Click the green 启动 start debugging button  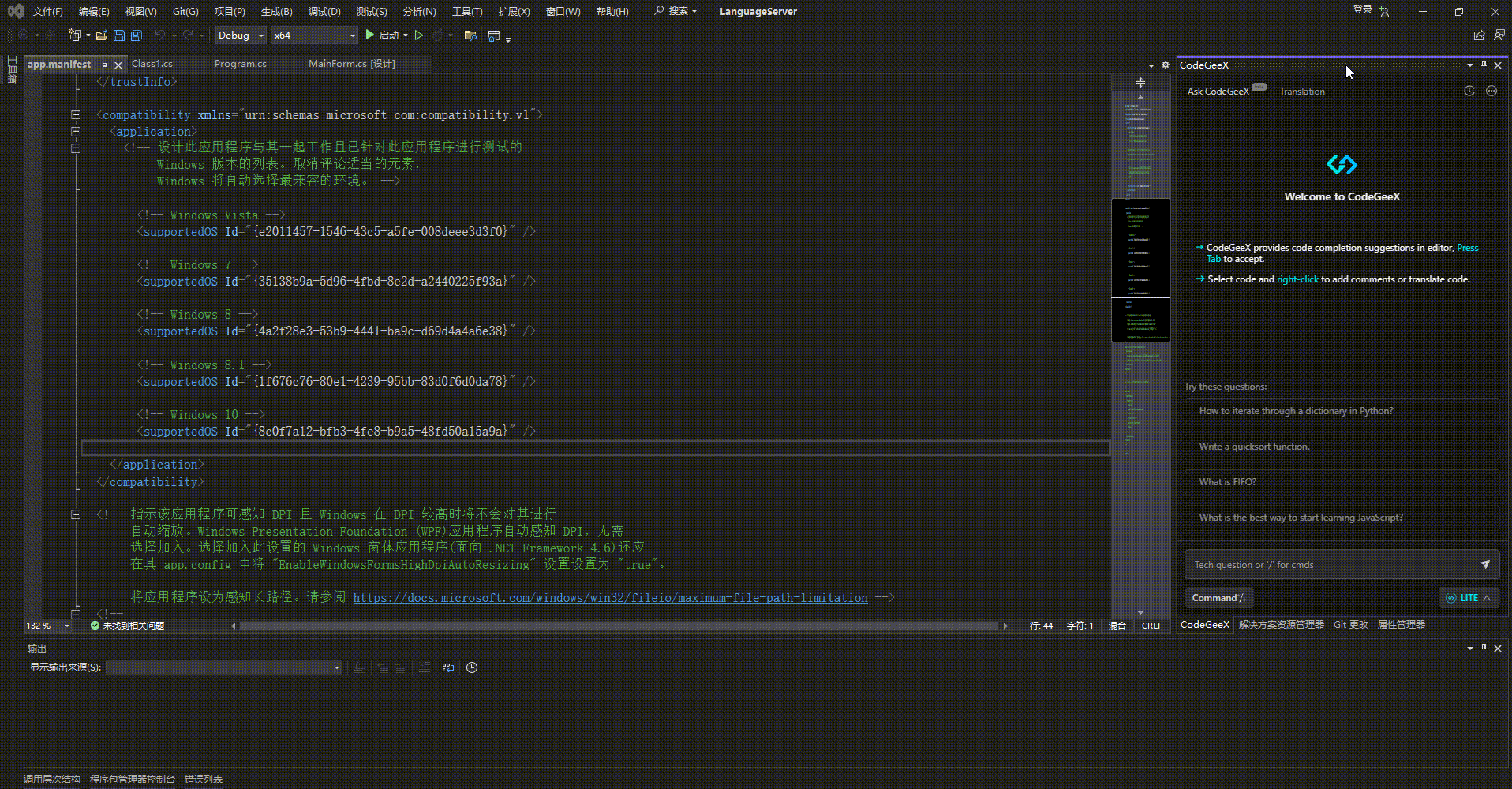pos(382,35)
